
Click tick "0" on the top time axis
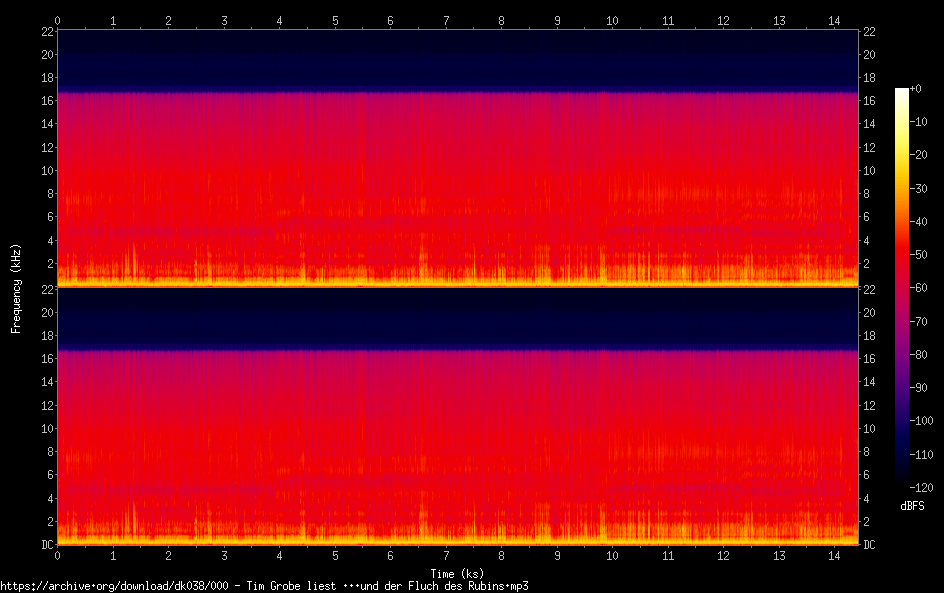click(x=58, y=20)
